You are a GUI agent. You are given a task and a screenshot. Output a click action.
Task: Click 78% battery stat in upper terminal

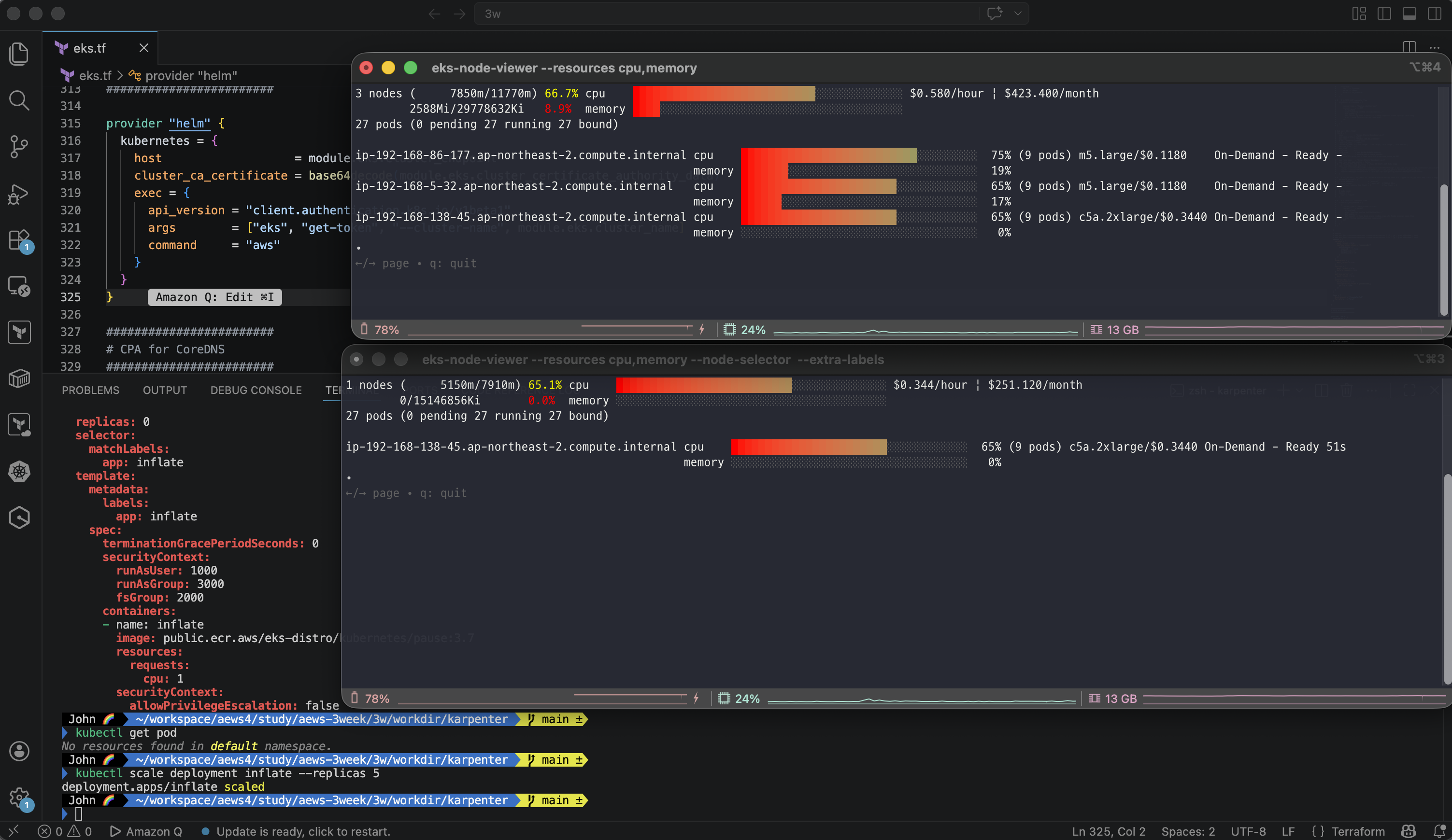pos(380,329)
